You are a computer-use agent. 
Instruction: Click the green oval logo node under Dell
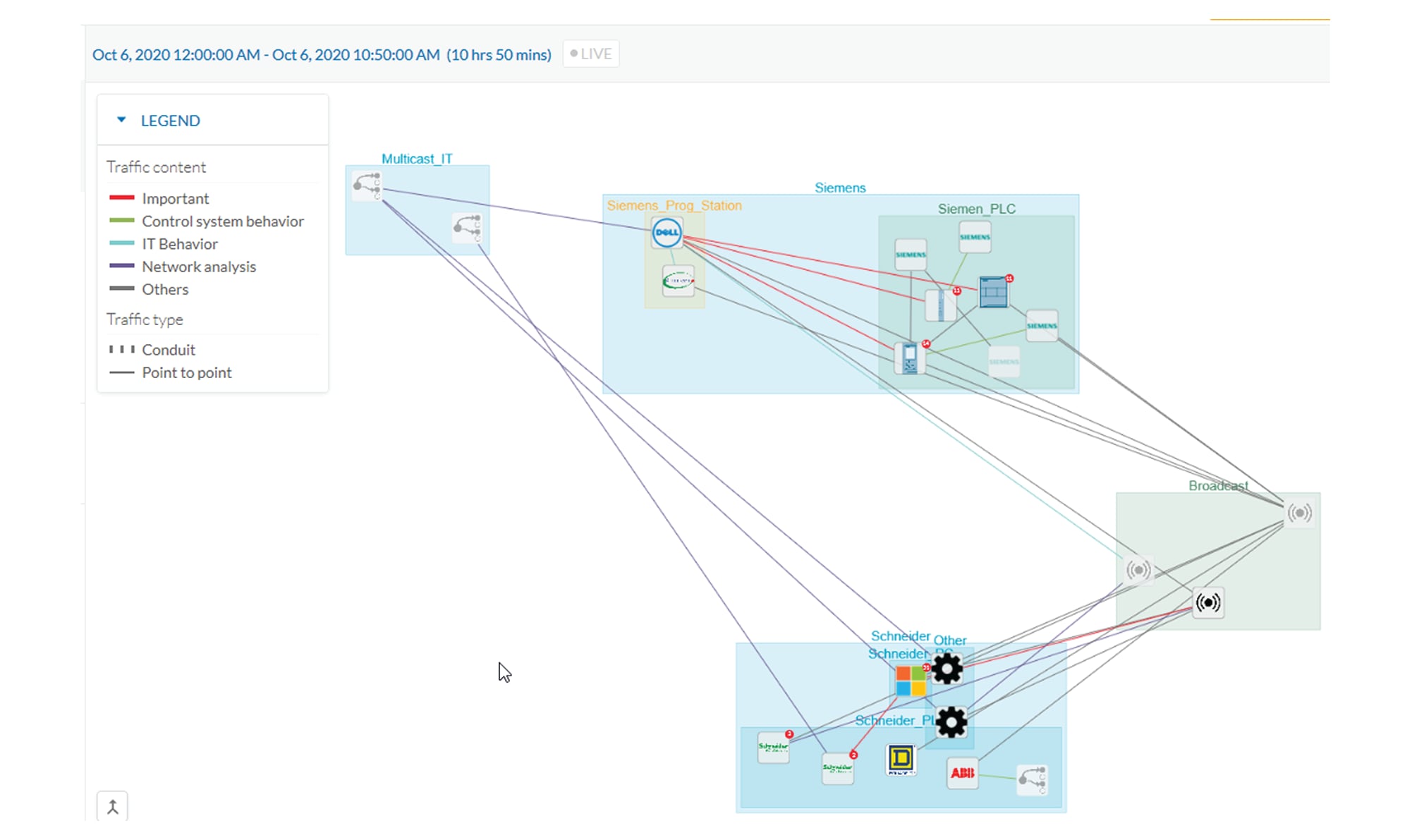[x=678, y=281]
